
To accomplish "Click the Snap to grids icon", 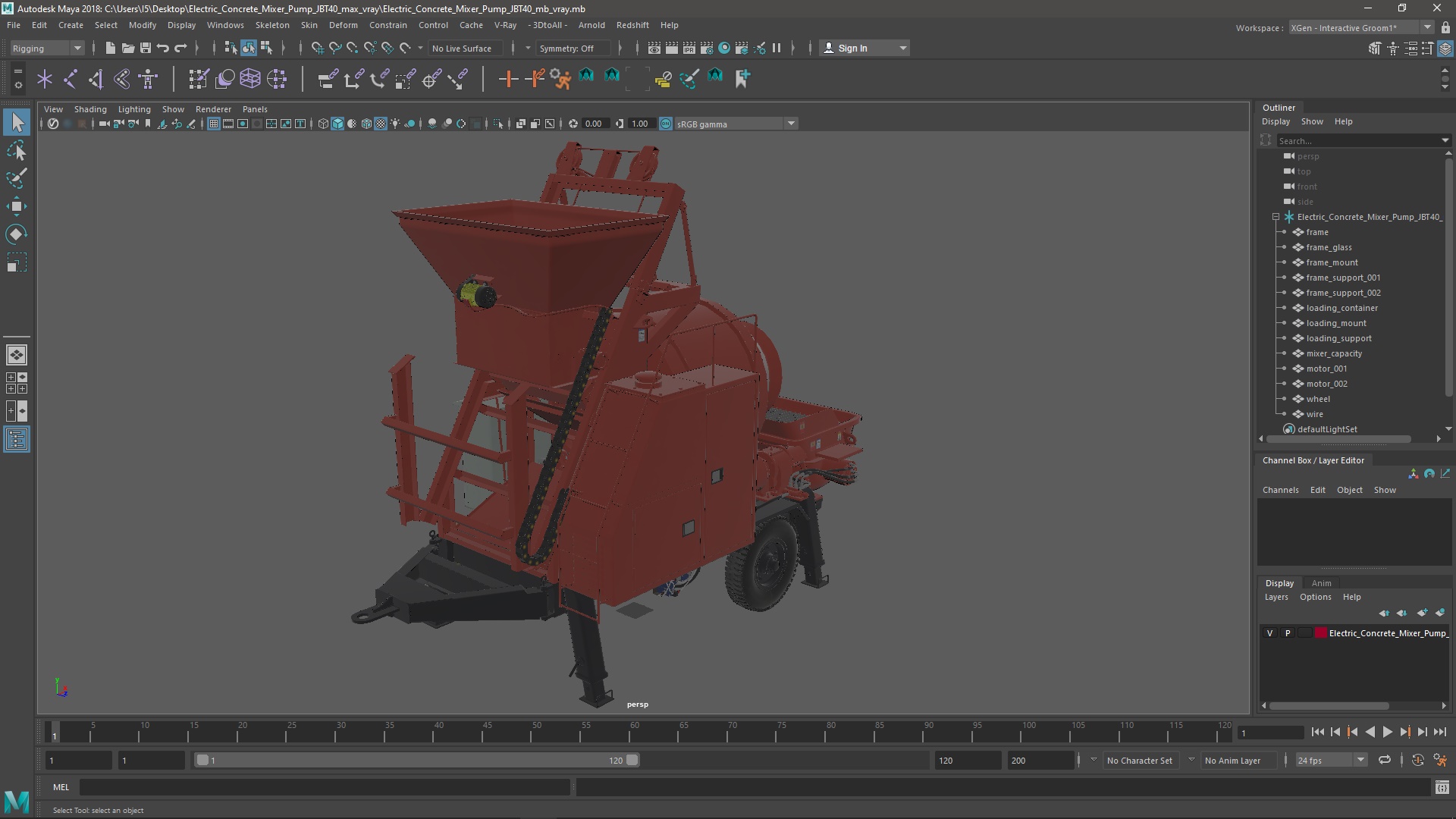I will (x=317, y=48).
